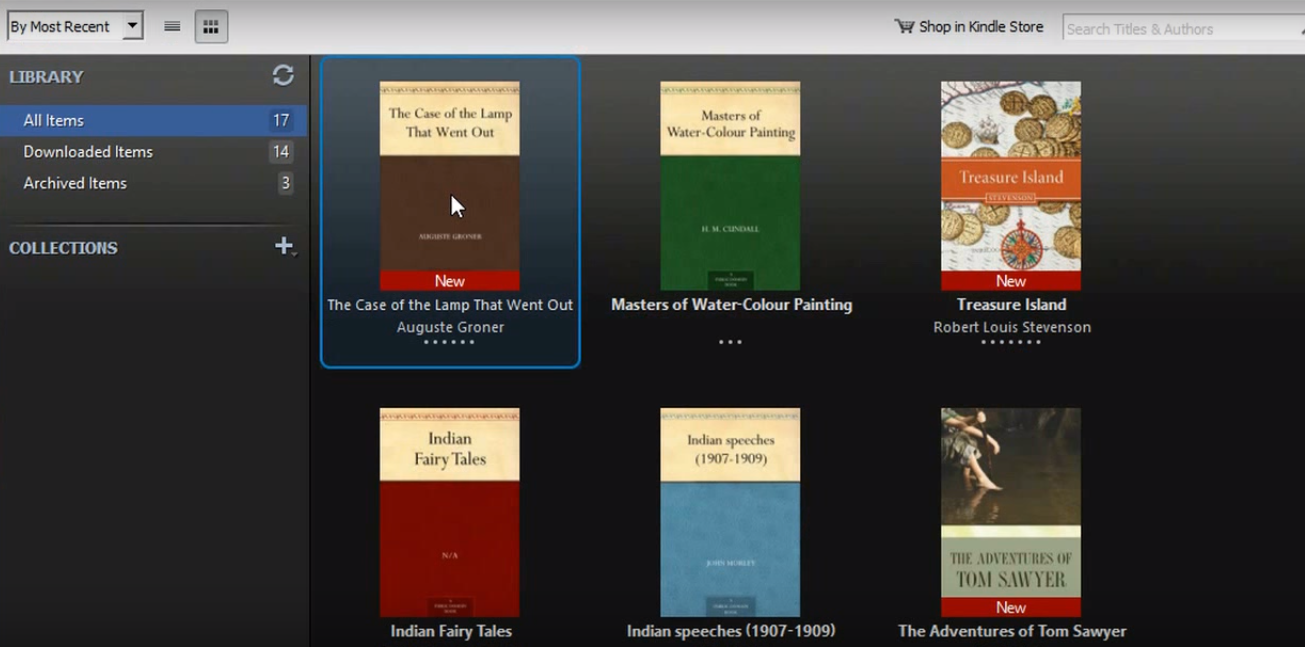Sync library with the refresh icon
This screenshot has height=647, width=1305.
point(283,75)
